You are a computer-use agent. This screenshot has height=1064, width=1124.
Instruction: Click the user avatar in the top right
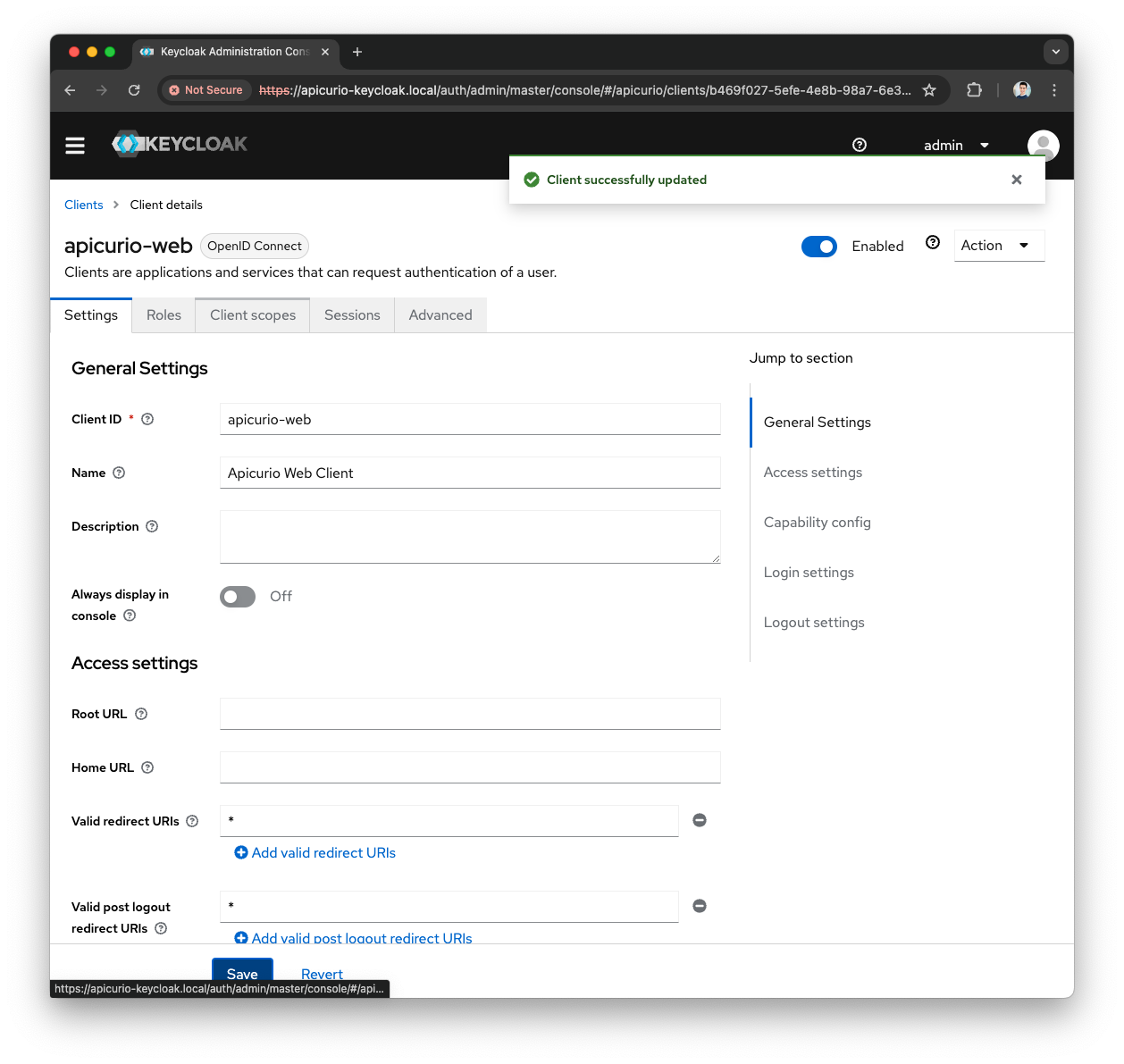click(1043, 145)
